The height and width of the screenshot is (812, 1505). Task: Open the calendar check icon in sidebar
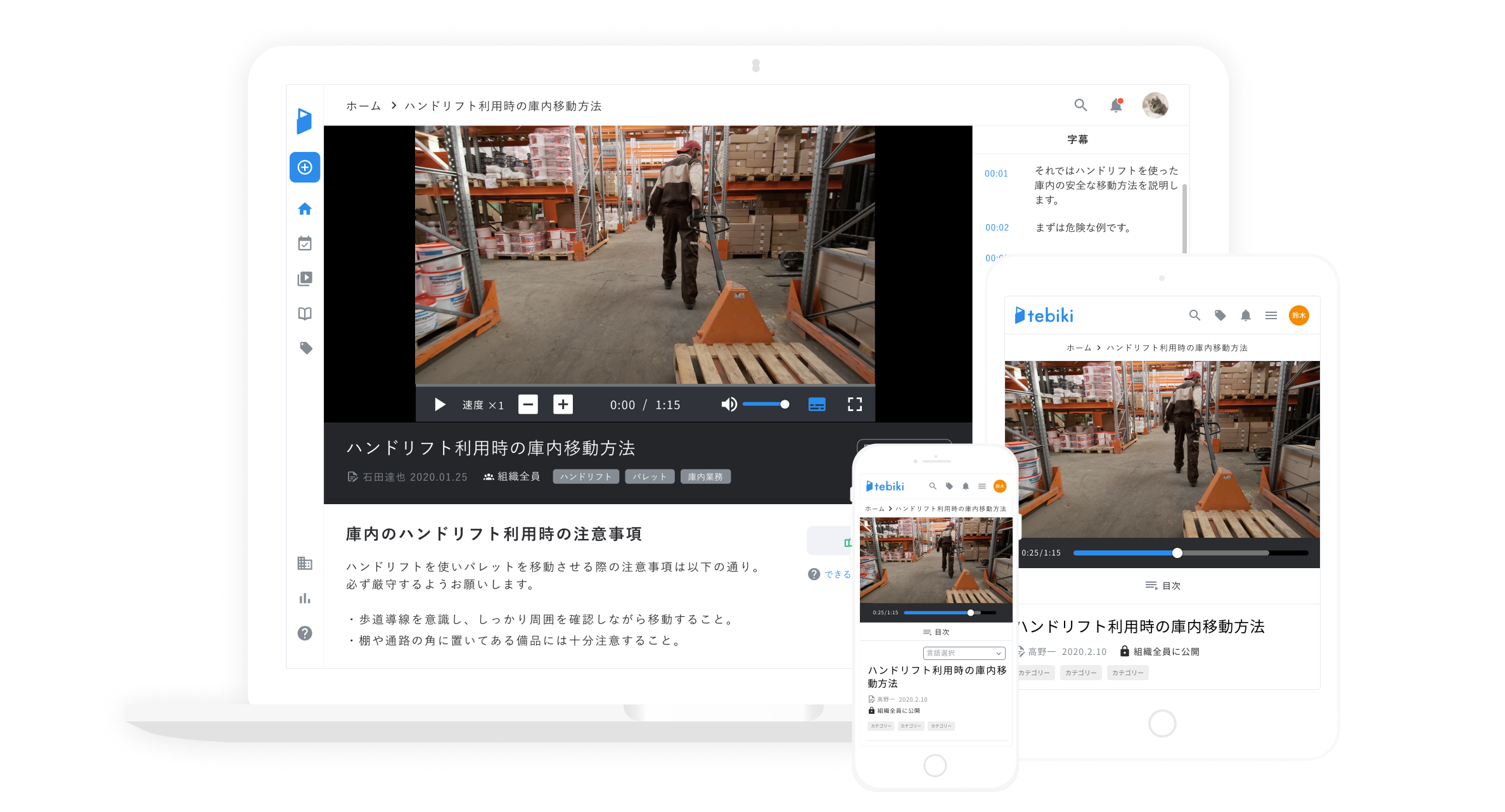[305, 243]
